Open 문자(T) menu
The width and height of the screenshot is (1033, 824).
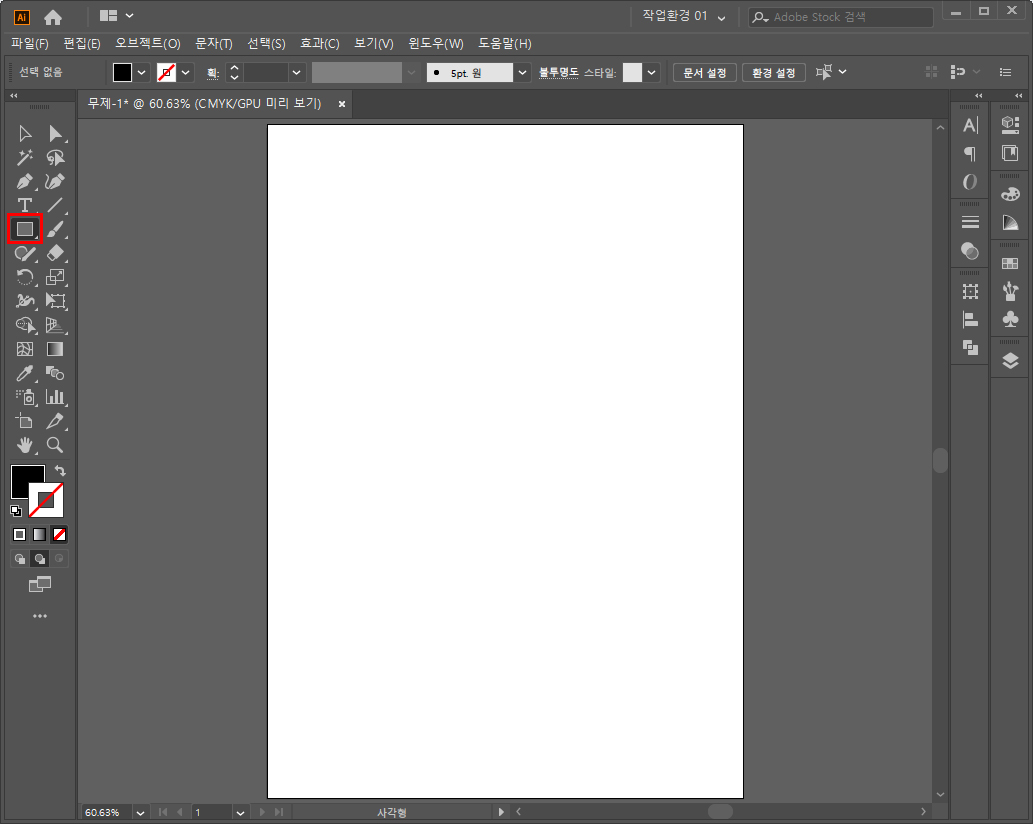[214, 43]
